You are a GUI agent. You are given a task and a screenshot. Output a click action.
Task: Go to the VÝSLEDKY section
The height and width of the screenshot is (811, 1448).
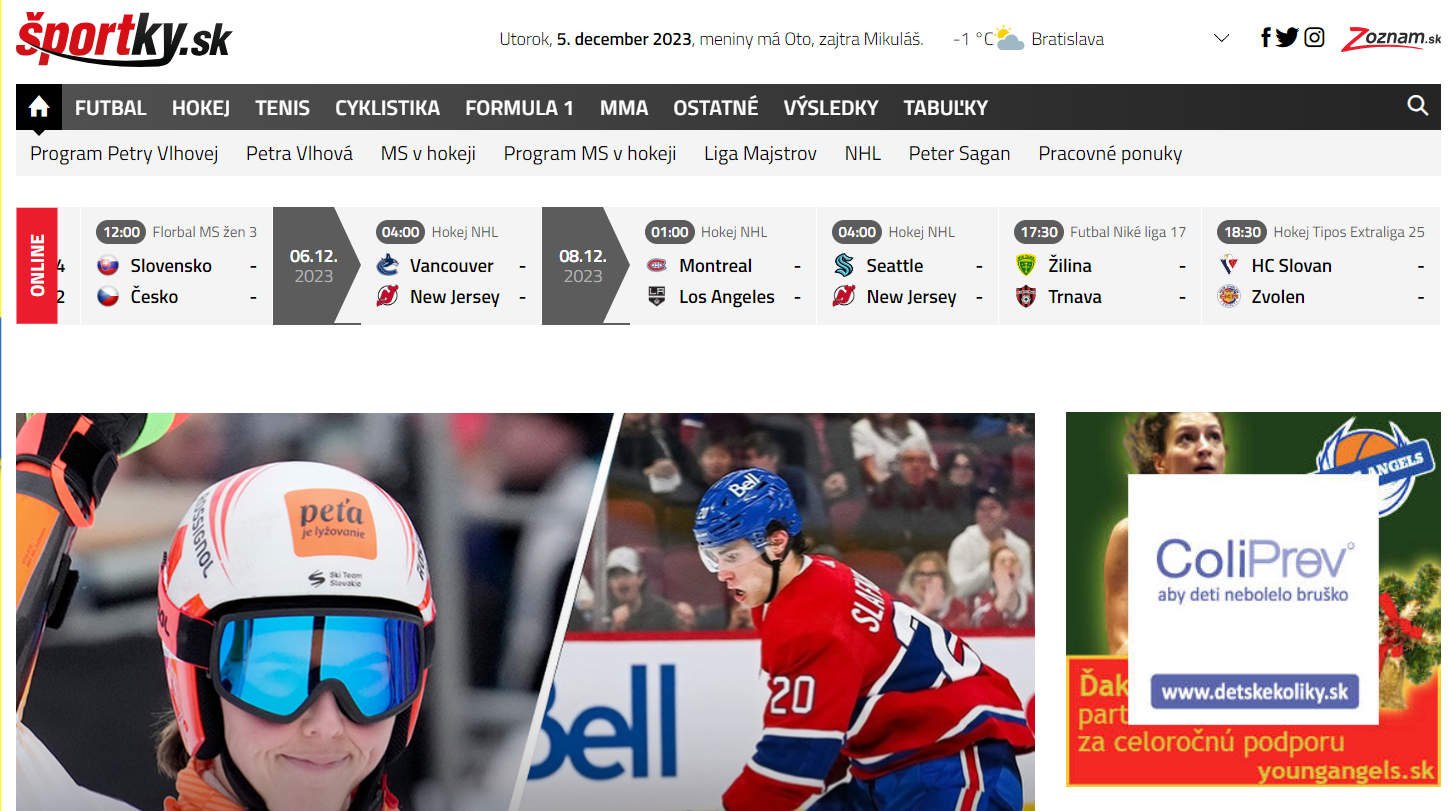pyautogui.click(x=831, y=107)
